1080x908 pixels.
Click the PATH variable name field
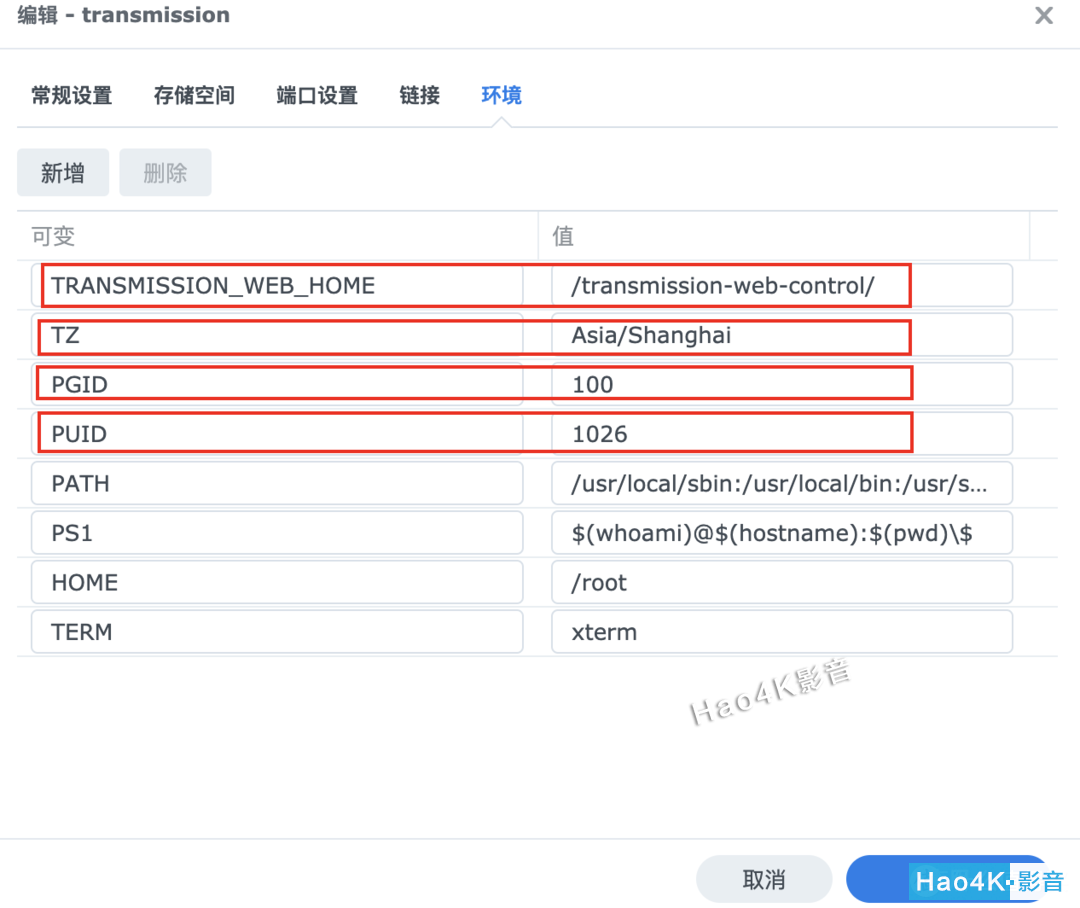tap(277, 484)
